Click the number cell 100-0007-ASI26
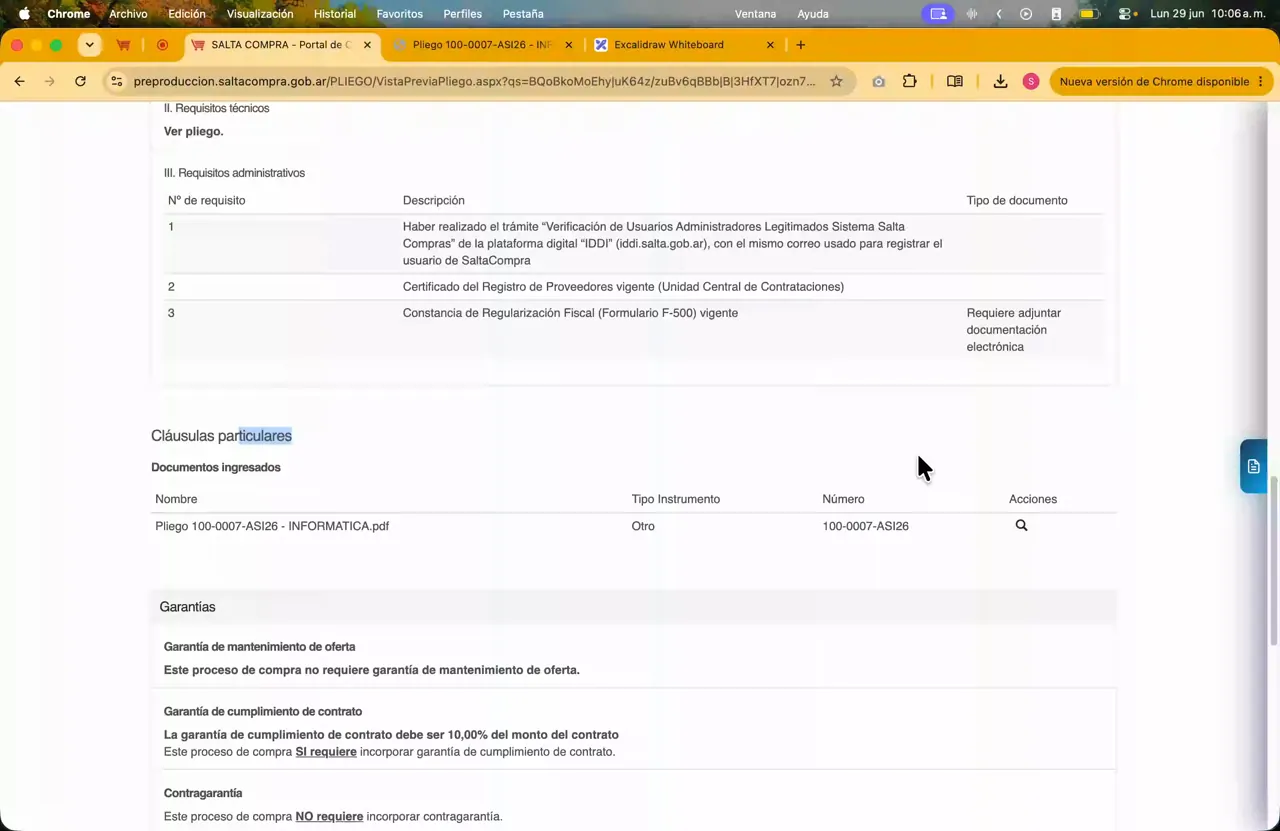This screenshot has height=831, width=1280. coord(865,526)
